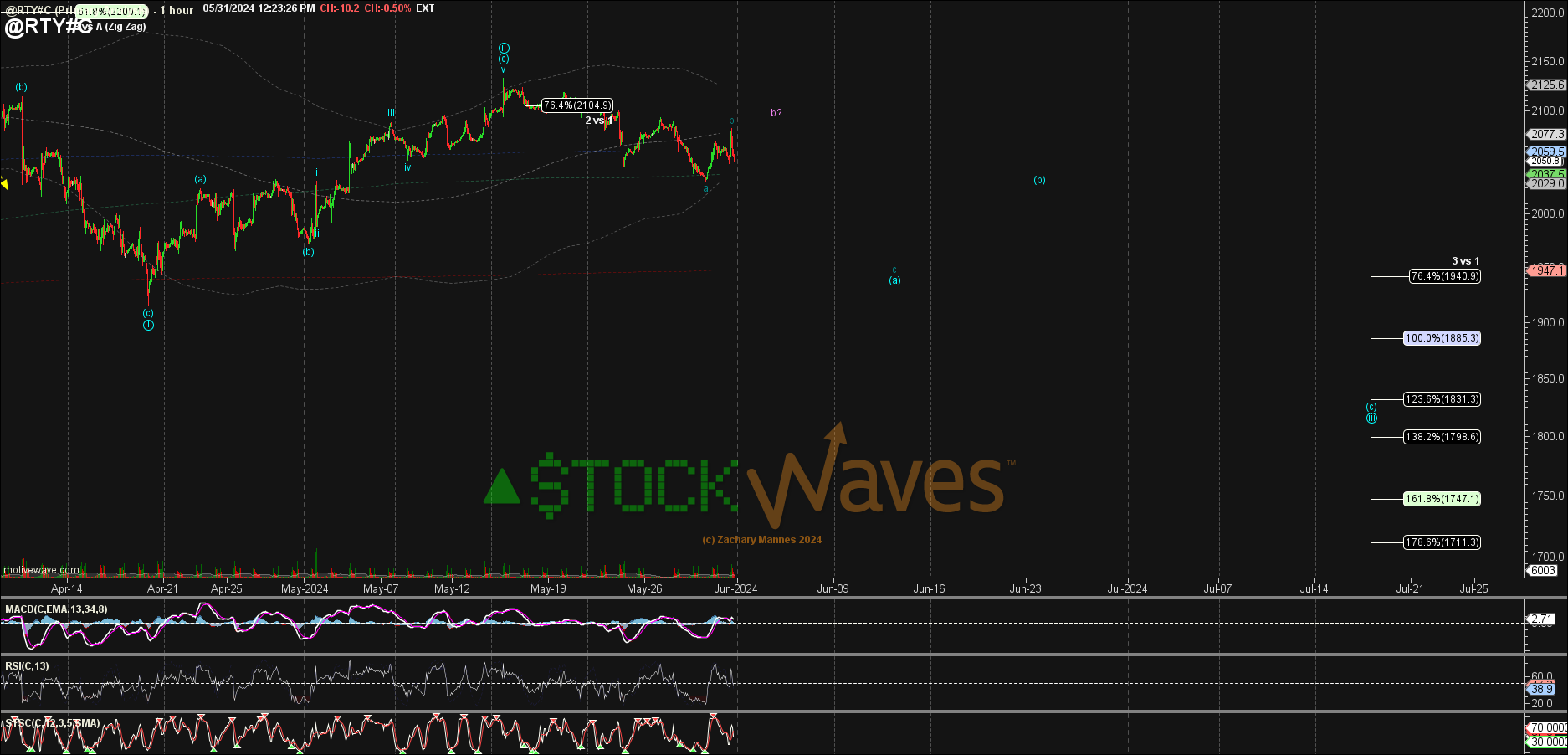Click the 2077.3 price axis tag
Image resolution: width=1568 pixels, height=755 pixels.
1547,134
